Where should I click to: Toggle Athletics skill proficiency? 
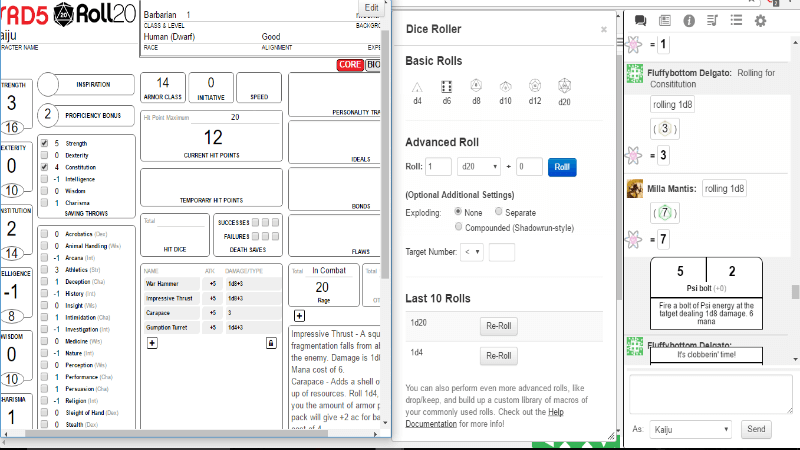click(44, 269)
